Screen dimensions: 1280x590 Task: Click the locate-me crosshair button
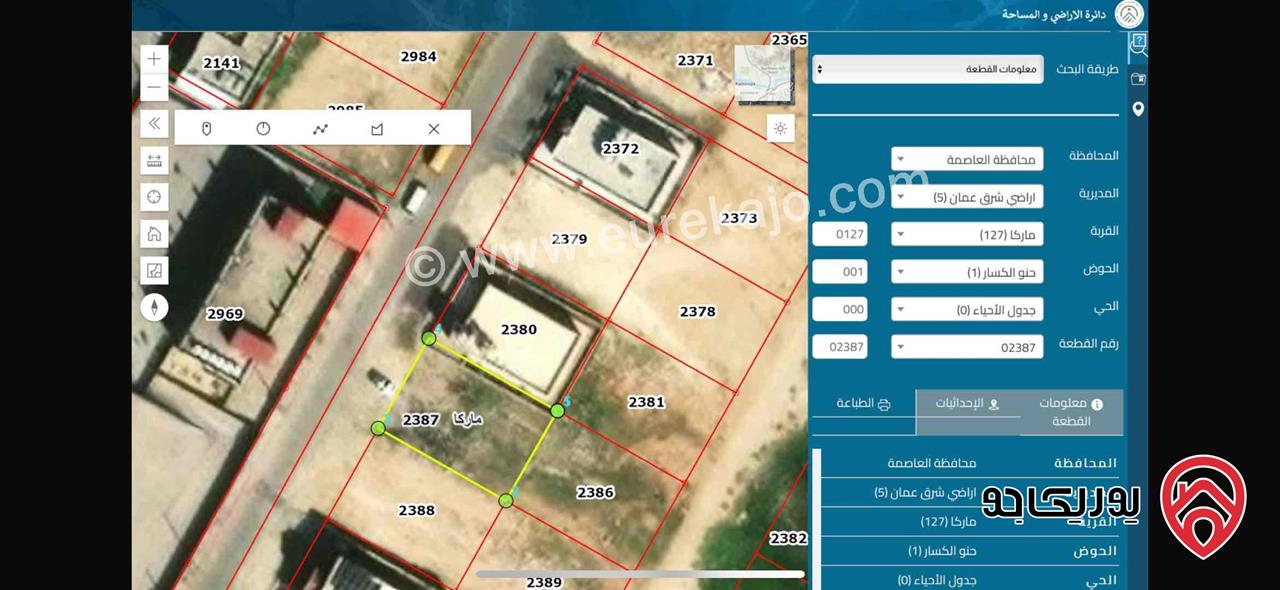[x=154, y=197]
